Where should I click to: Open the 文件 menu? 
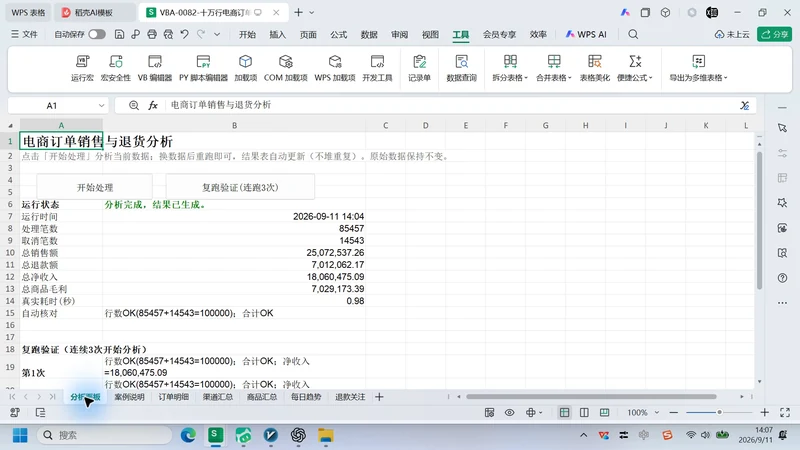pyautogui.click(x=24, y=34)
